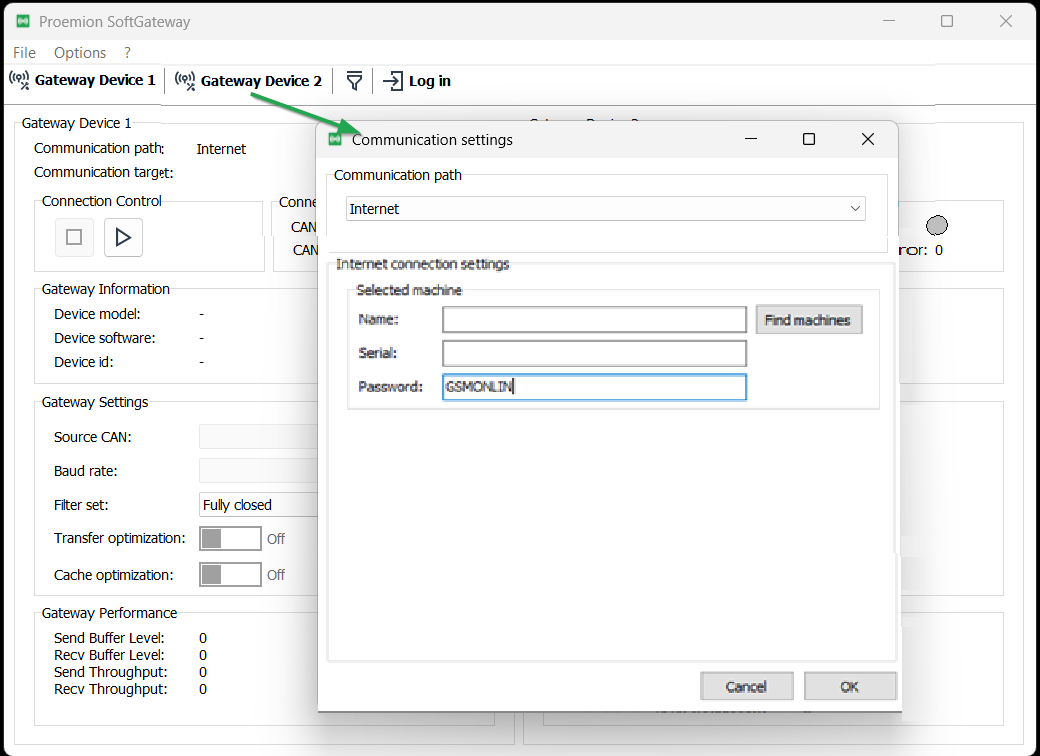Select the Gateway Device 1 antenna icon
Screen dimensions: 1040x756
(x=20, y=80)
